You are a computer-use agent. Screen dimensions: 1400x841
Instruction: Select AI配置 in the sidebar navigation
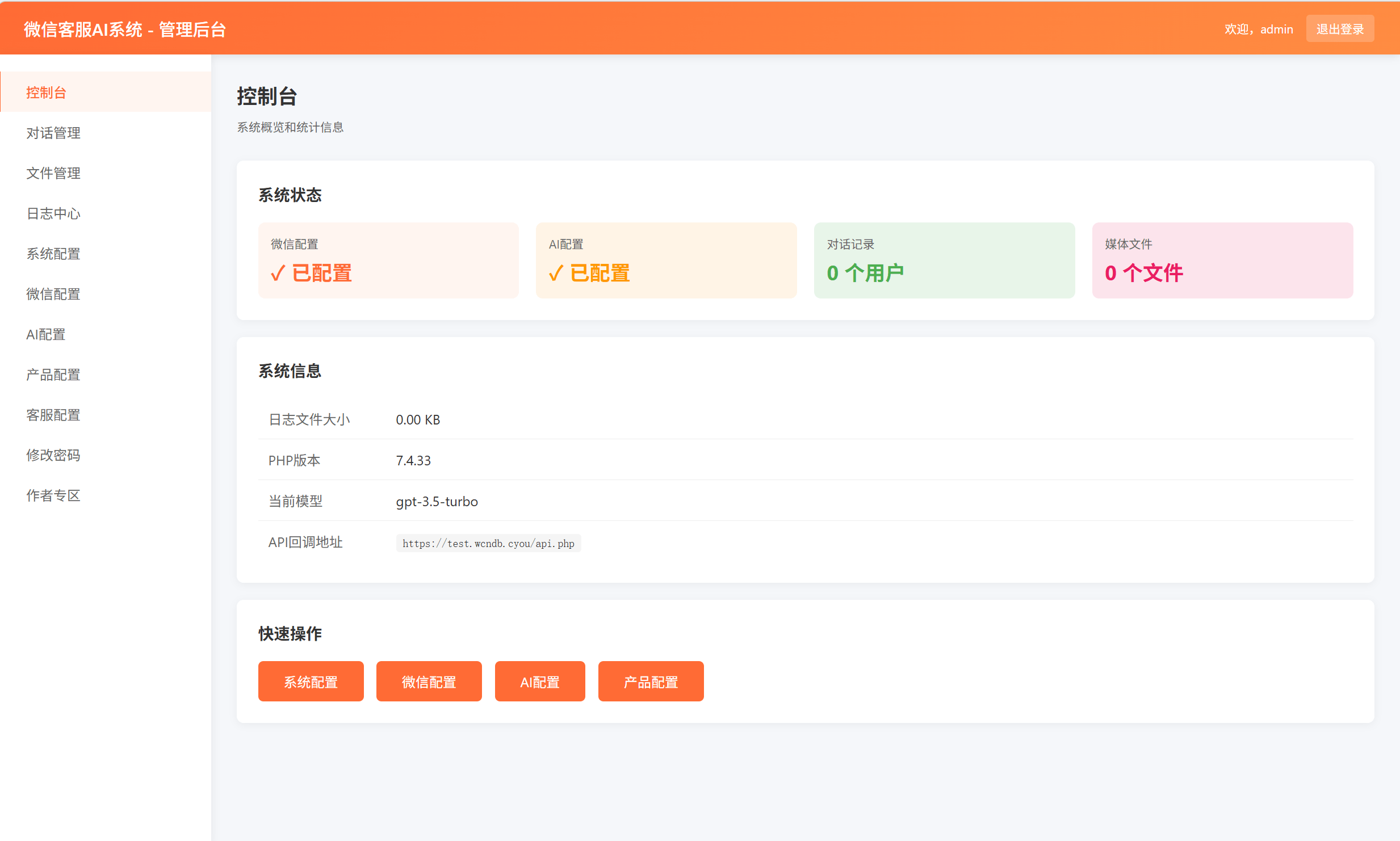pos(45,334)
